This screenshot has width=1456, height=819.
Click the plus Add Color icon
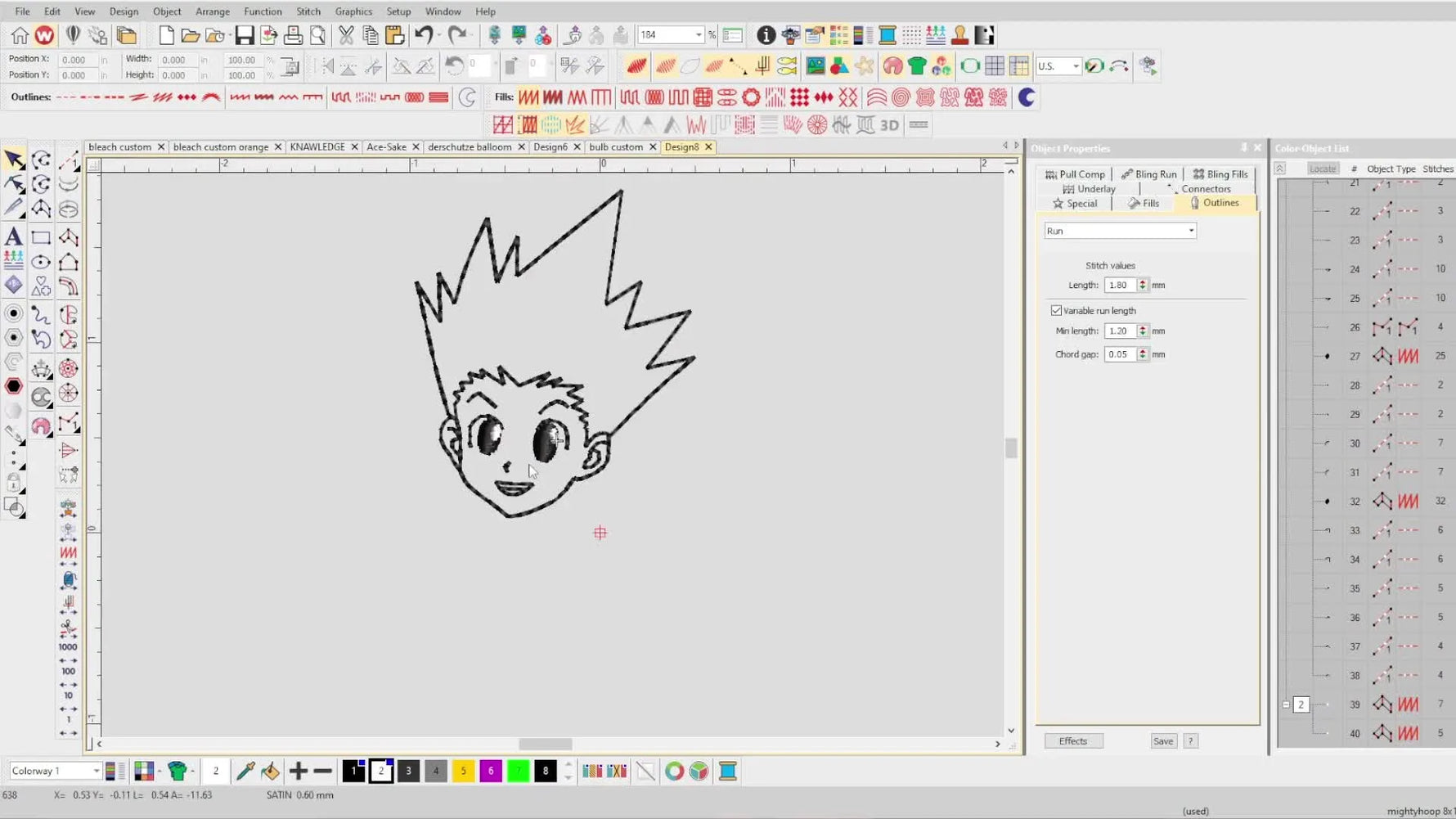(299, 771)
